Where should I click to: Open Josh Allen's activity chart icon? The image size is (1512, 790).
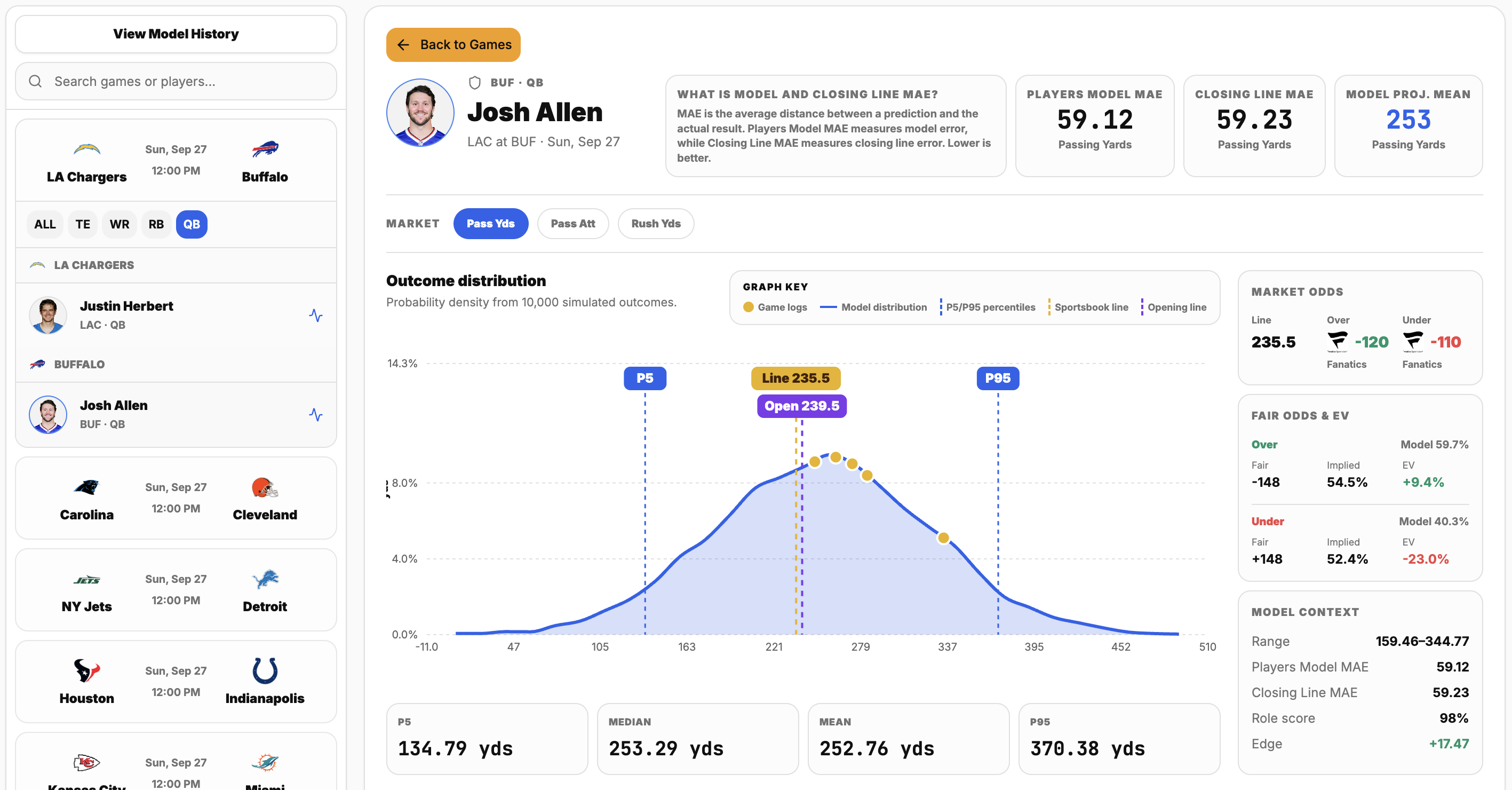pos(316,415)
